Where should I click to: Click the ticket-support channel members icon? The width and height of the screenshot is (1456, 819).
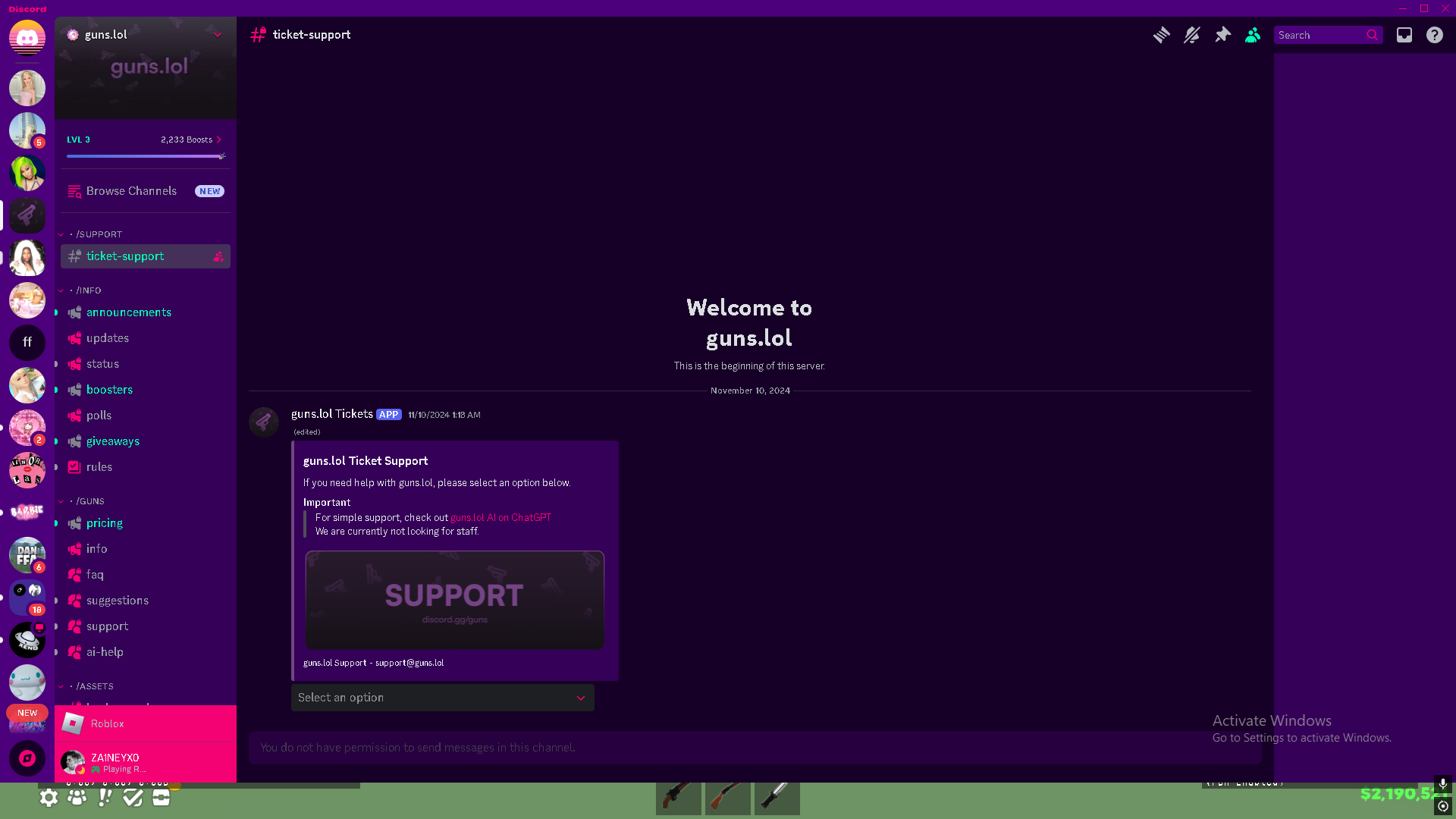click(218, 256)
